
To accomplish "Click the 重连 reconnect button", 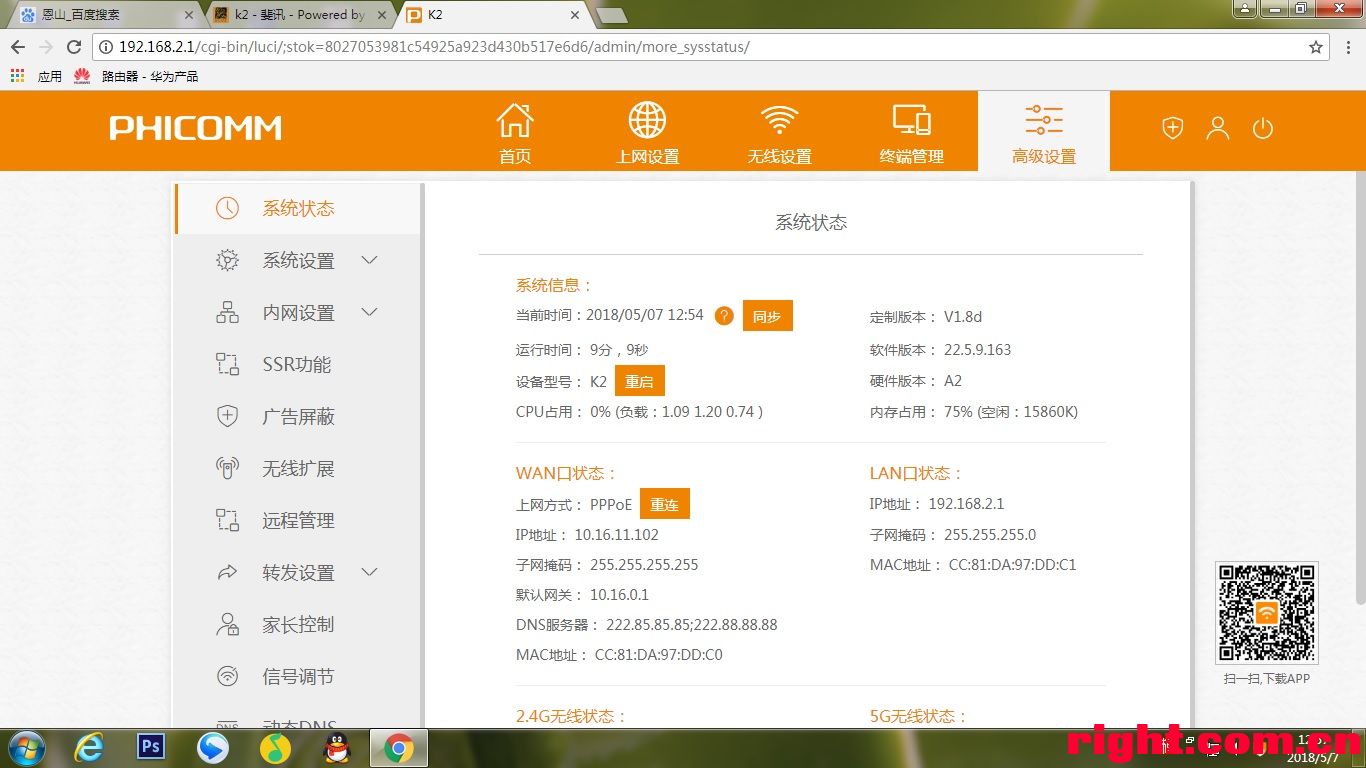I will 665,504.
